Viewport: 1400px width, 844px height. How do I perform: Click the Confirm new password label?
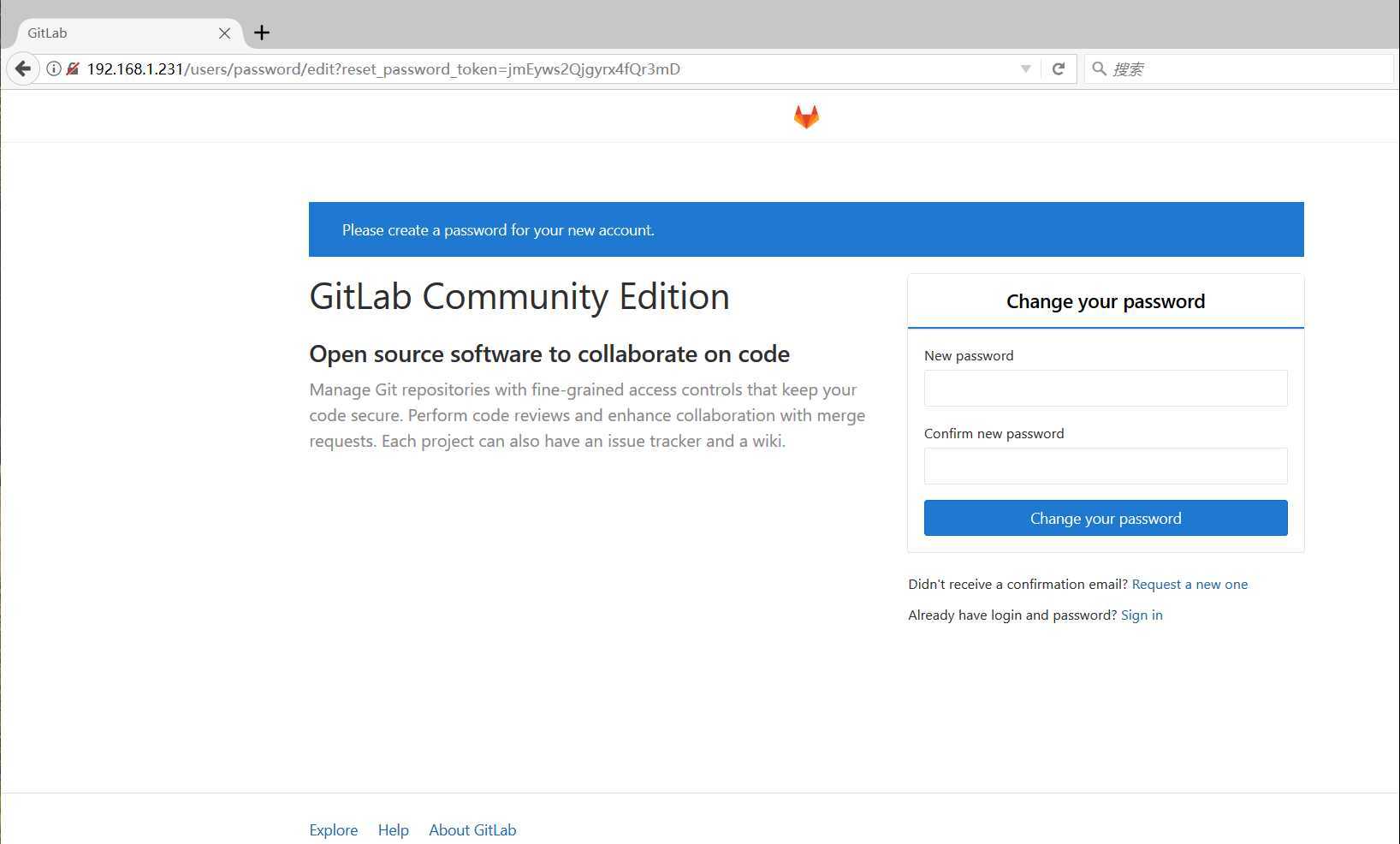(994, 433)
